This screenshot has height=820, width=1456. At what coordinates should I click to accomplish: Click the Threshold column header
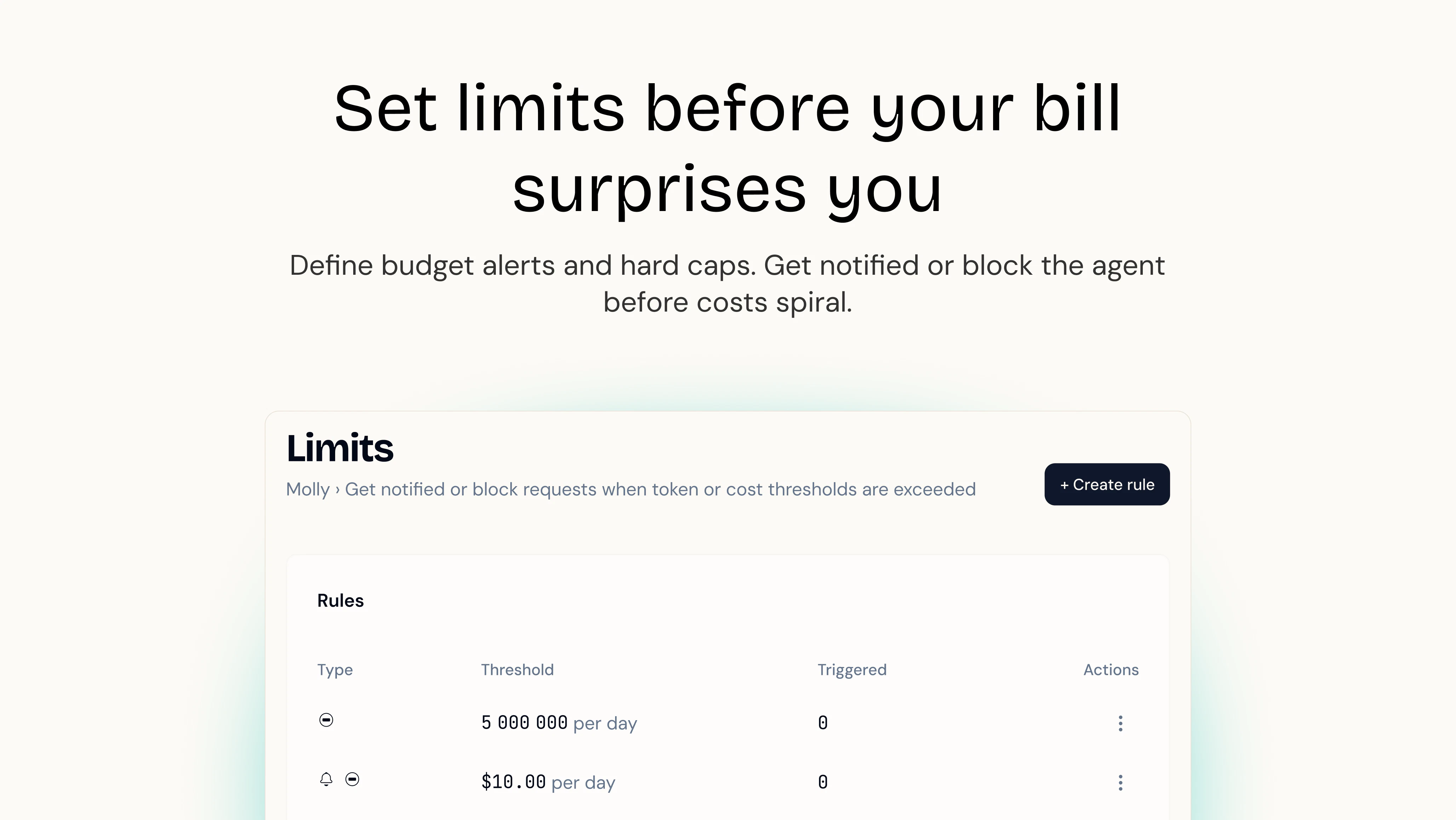click(517, 670)
